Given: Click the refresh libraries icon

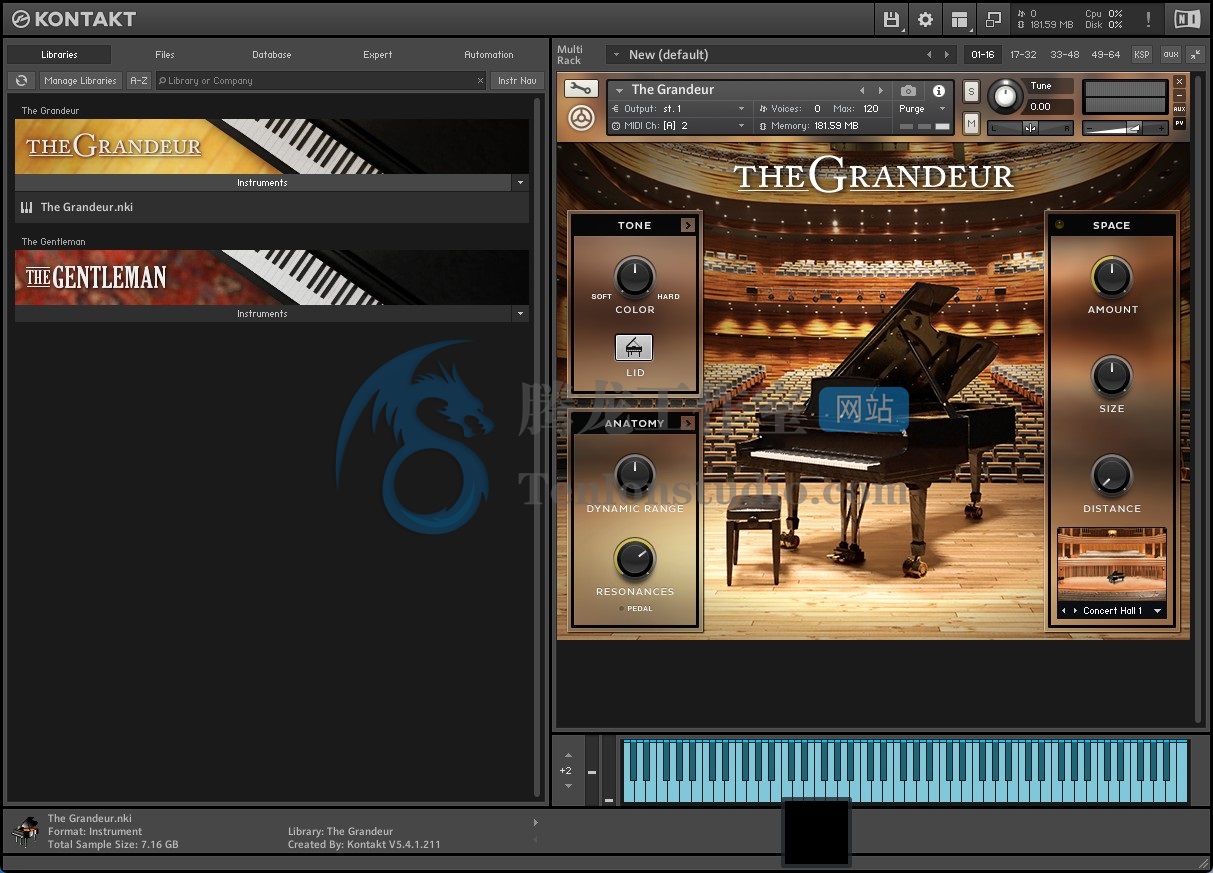Looking at the screenshot, I should pos(21,80).
